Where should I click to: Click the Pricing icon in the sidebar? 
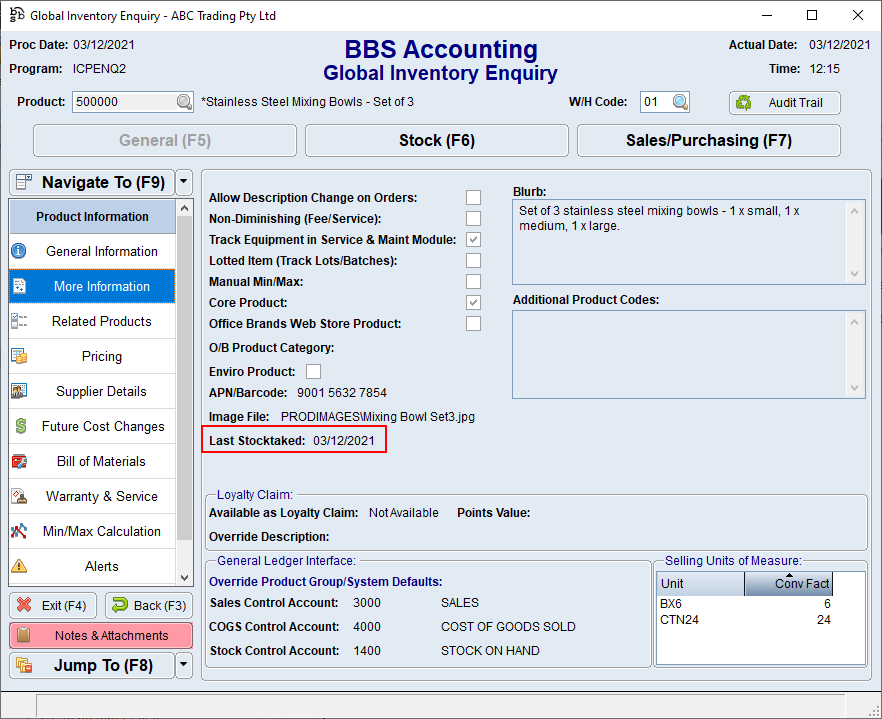click(19, 356)
